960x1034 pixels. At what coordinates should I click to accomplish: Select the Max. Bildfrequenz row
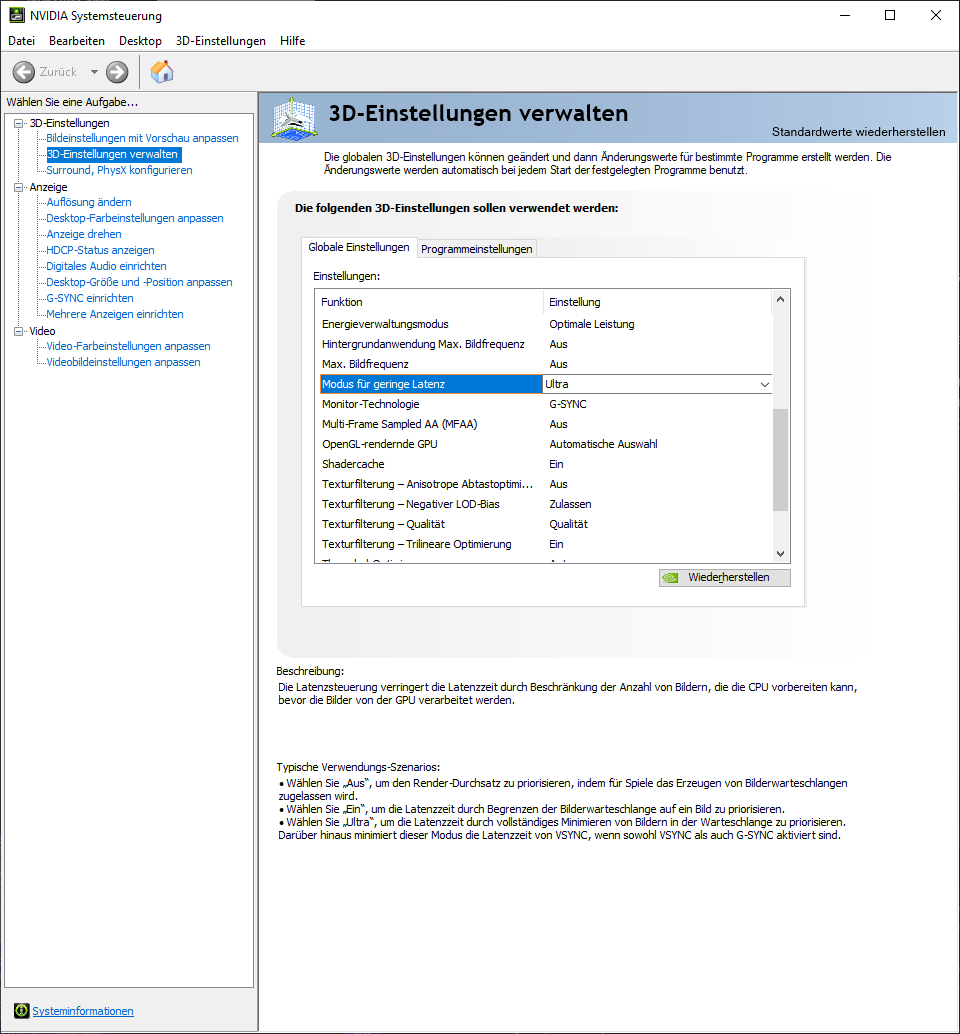pyautogui.click(x=544, y=364)
